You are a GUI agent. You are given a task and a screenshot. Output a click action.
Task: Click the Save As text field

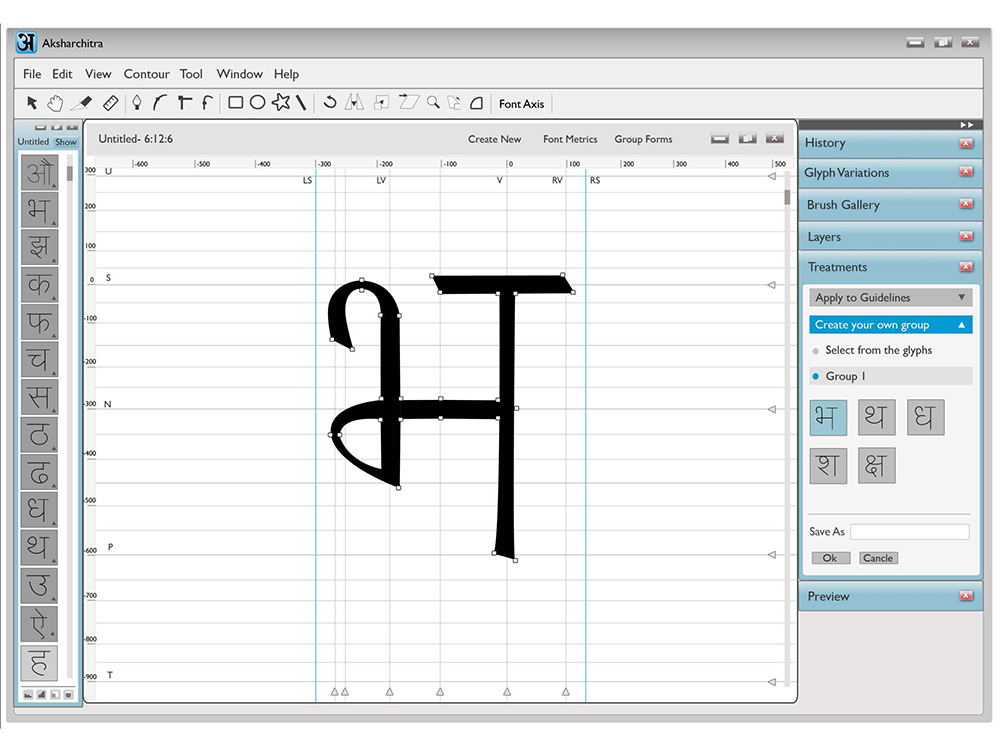[x=909, y=532]
